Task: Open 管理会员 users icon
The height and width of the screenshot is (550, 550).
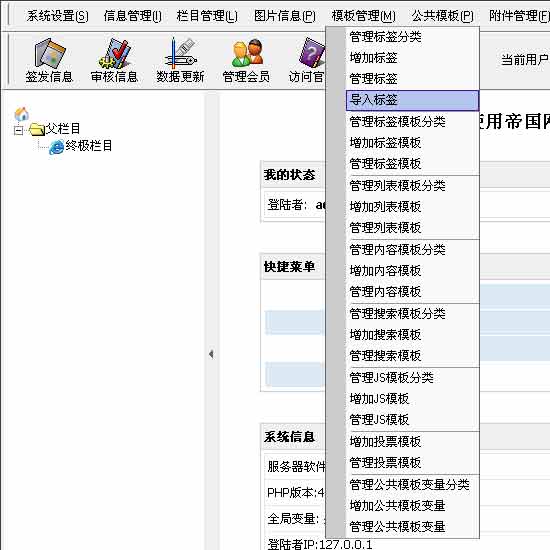Action: point(248,53)
